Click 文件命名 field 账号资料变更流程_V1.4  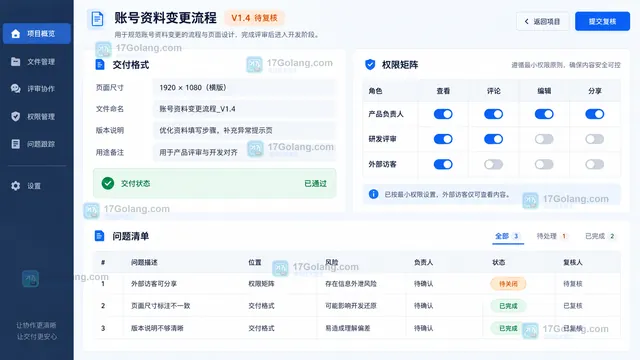[244, 109]
